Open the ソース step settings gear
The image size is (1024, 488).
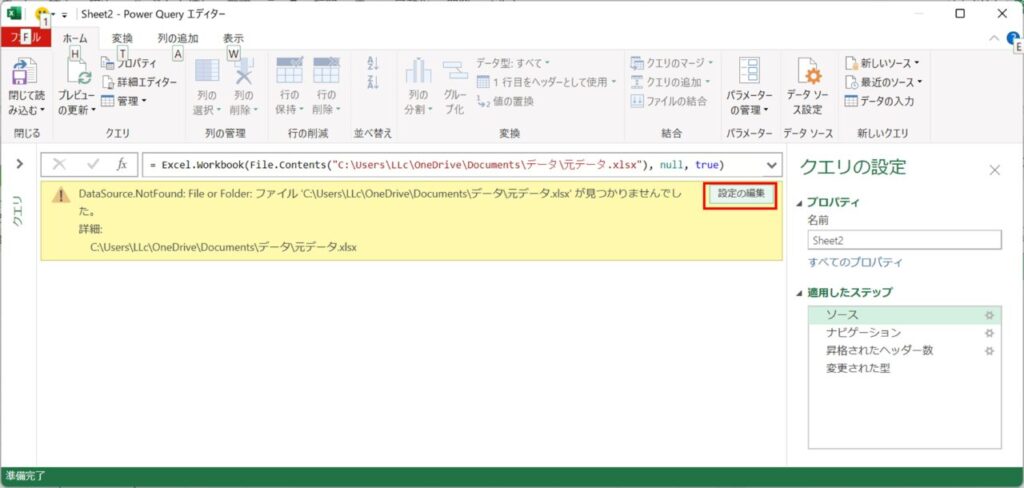tap(989, 315)
